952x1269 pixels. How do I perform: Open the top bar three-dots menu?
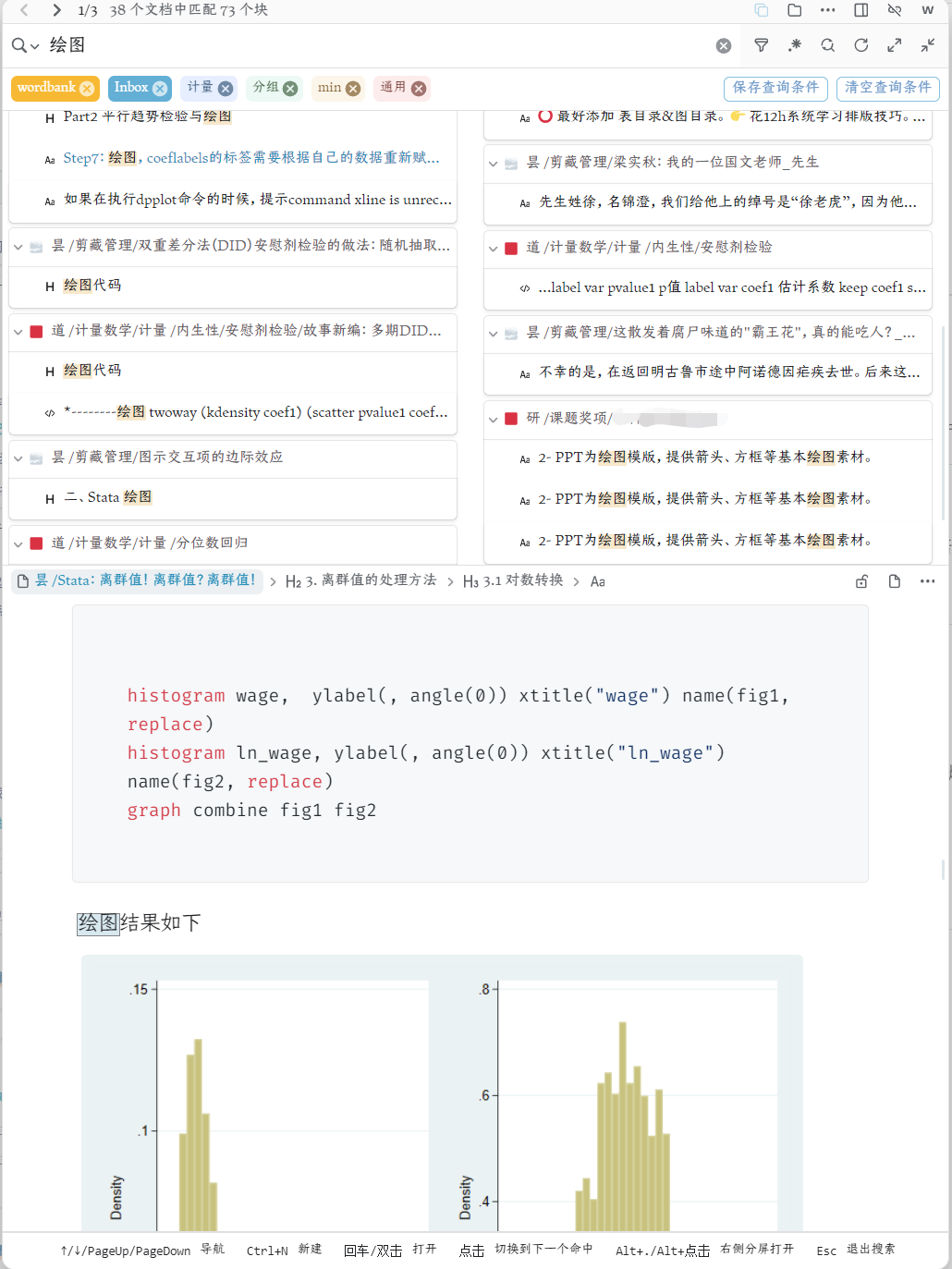pyautogui.click(x=827, y=10)
